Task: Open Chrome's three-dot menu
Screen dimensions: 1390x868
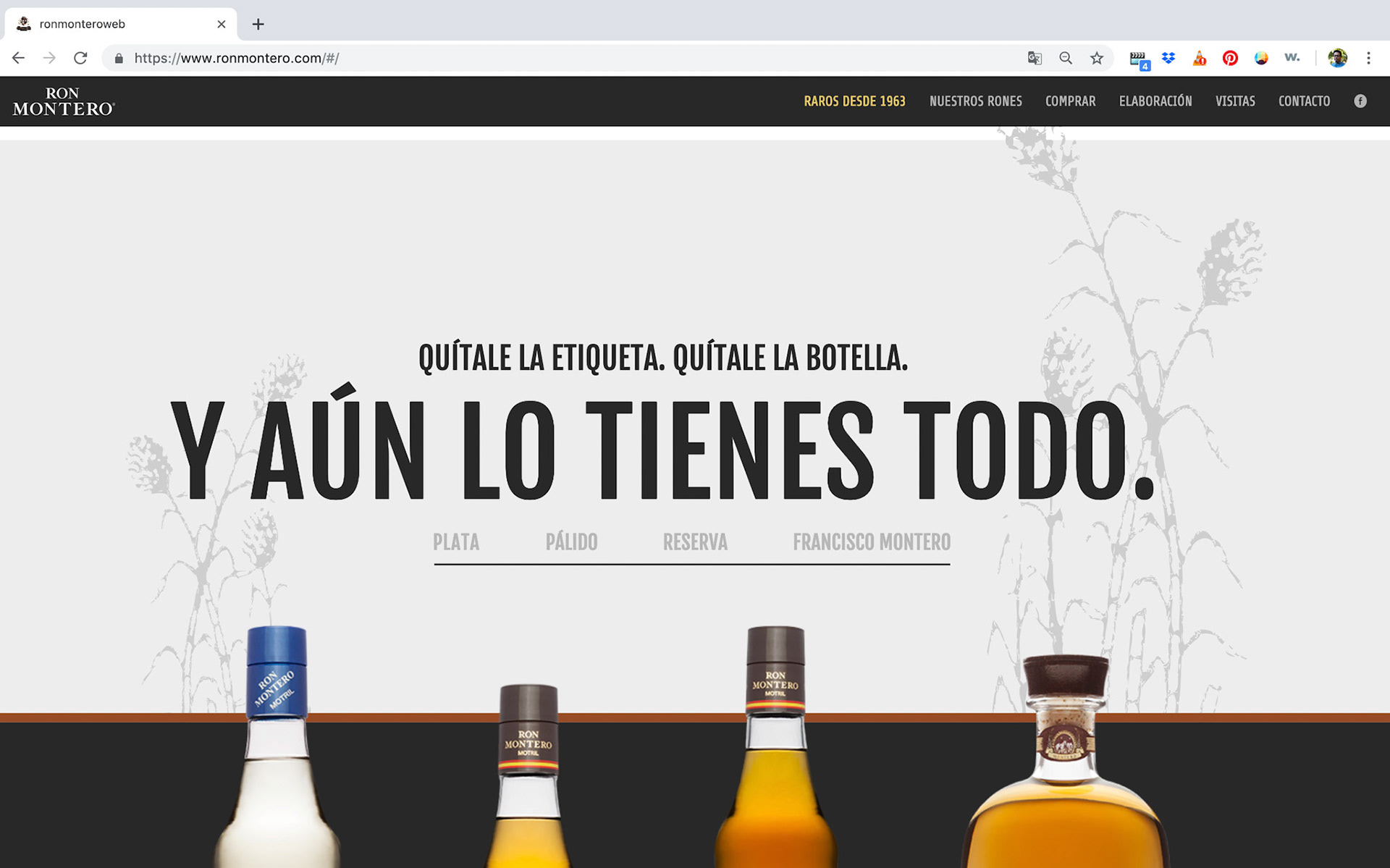Action: (1368, 58)
